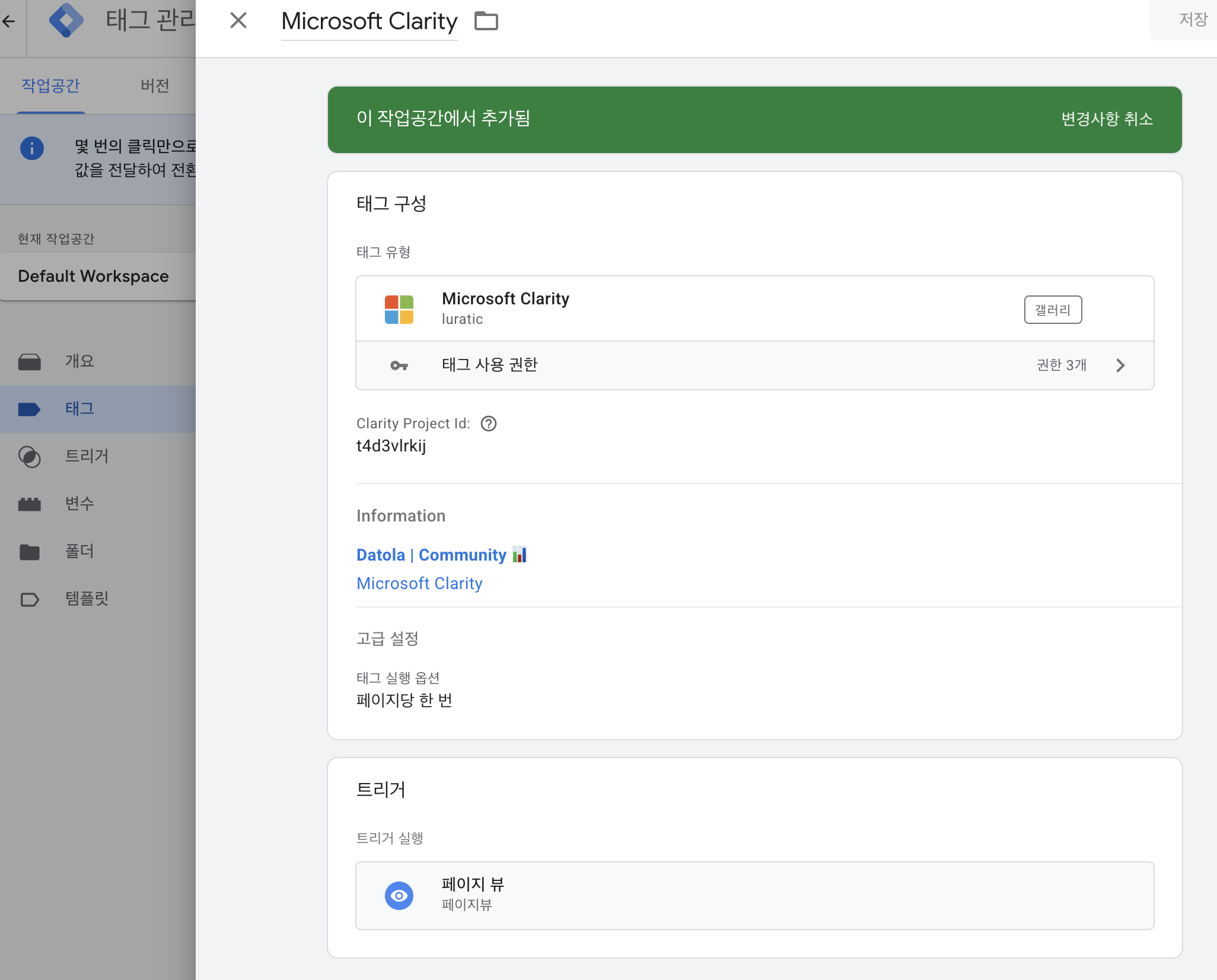
Task: Click the Microsoft Clarity colored logo
Action: tap(399, 310)
